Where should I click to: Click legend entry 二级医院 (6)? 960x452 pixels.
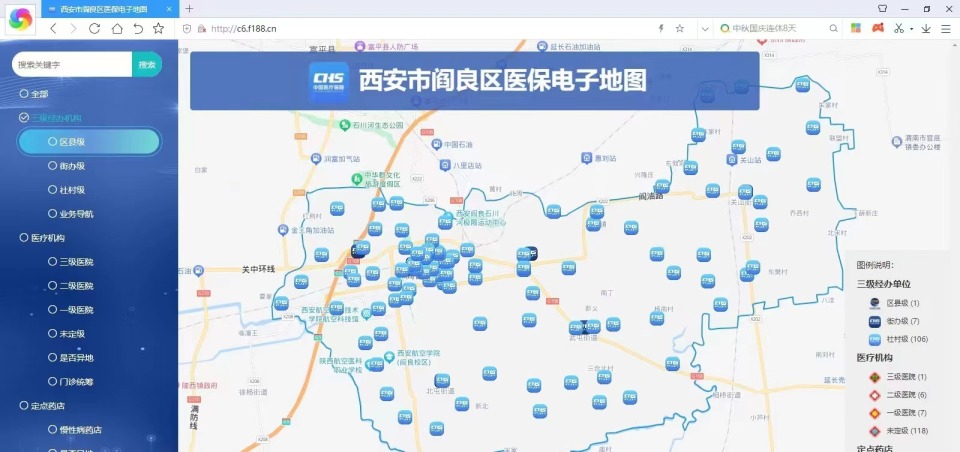pyautogui.click(x=898, y=394)
